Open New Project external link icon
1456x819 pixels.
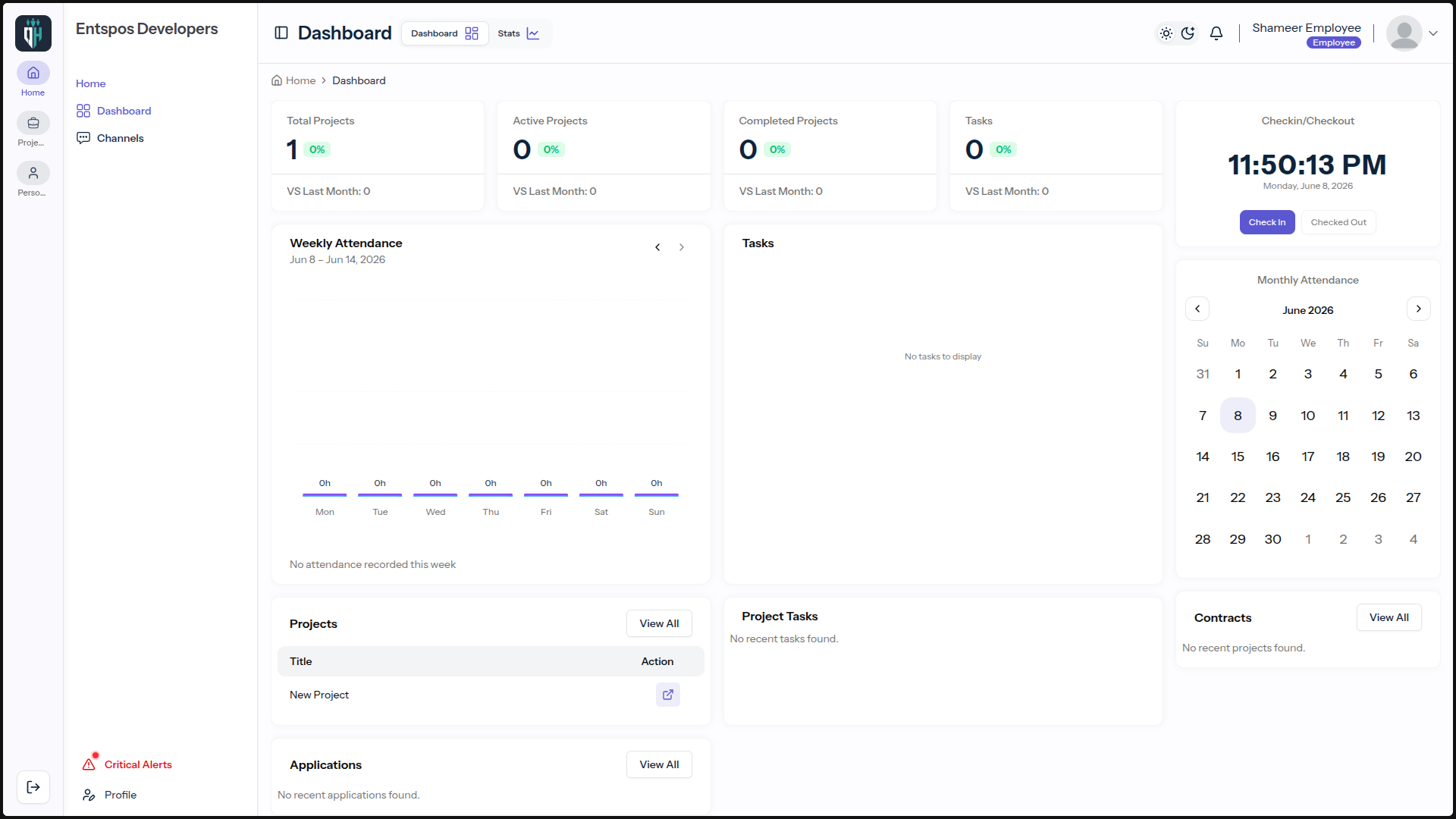[668, 695]
